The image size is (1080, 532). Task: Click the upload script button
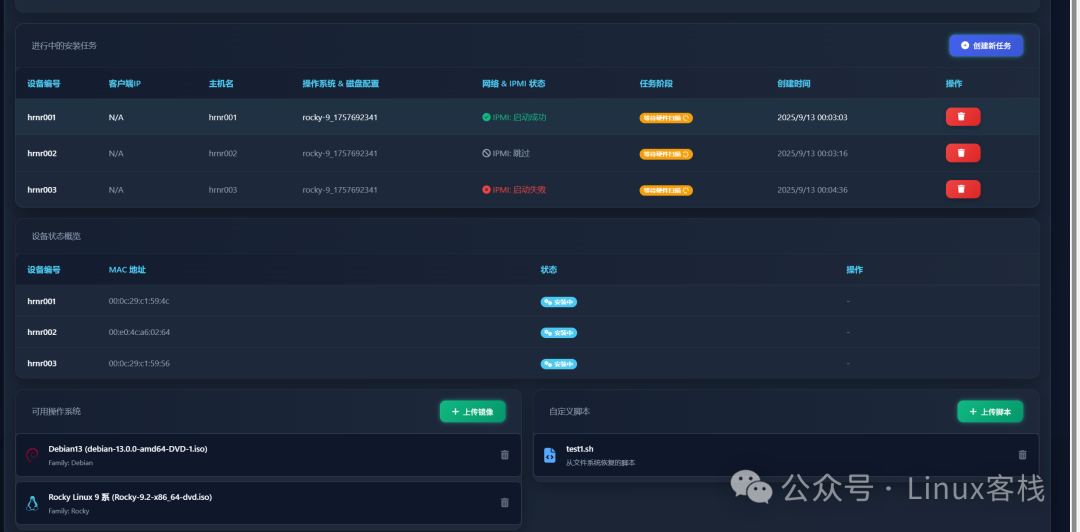(x=990, y=411)
